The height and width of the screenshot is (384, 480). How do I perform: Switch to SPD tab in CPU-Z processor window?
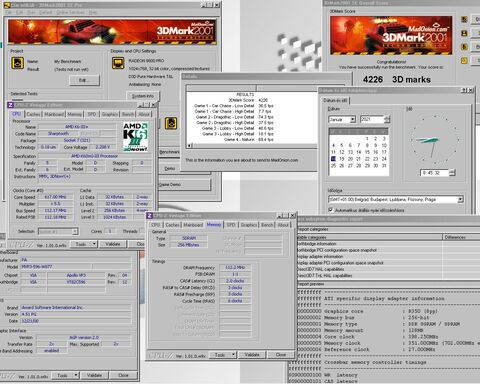coord(92,114)
